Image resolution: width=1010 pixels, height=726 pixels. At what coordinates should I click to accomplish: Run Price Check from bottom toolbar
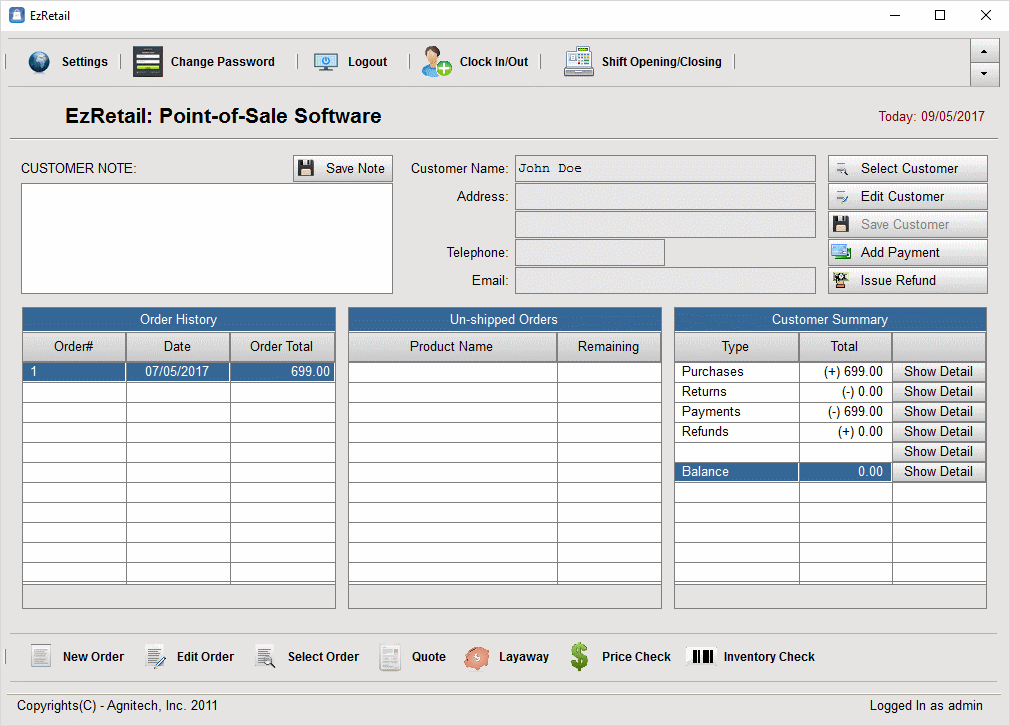point(636,656)
